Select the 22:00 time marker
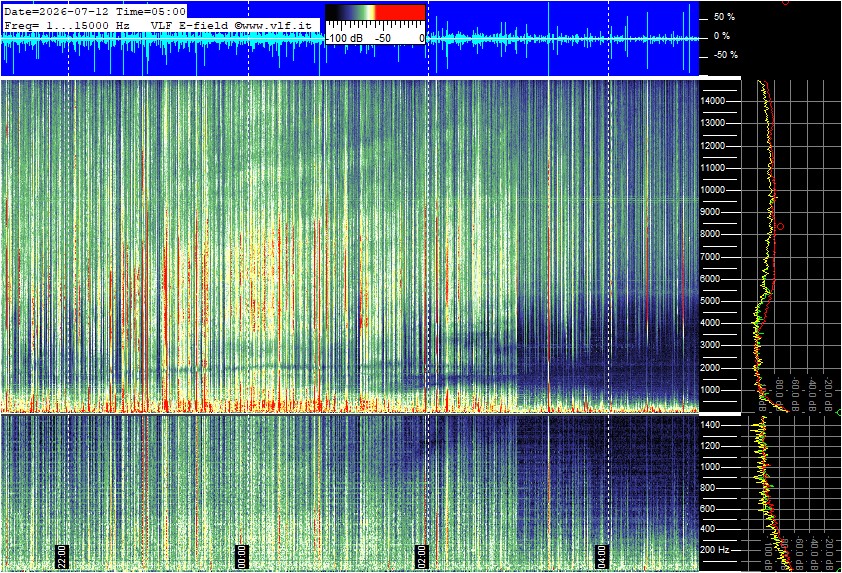 62,556
